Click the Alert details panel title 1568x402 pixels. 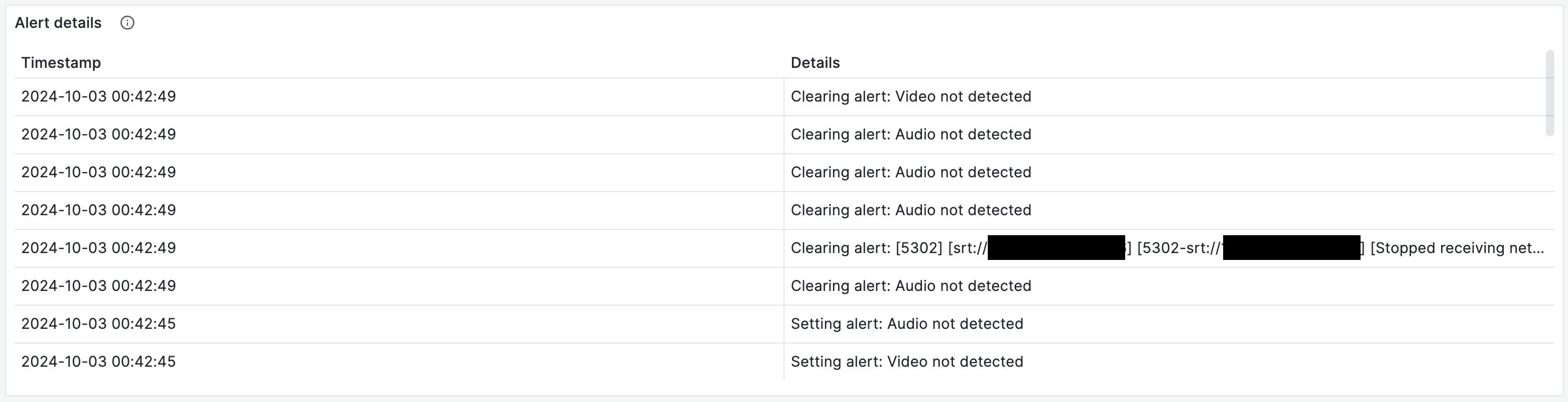pos(58,23)
